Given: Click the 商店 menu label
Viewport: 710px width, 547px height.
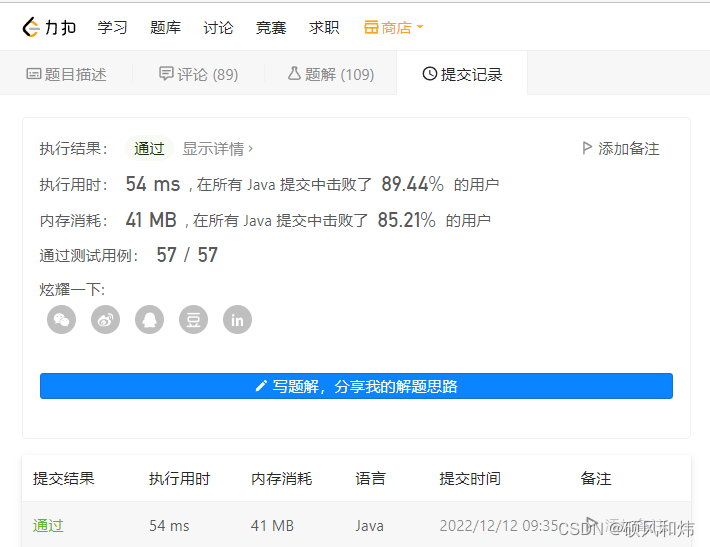Looking at the screenshot, I should [396, 28].
